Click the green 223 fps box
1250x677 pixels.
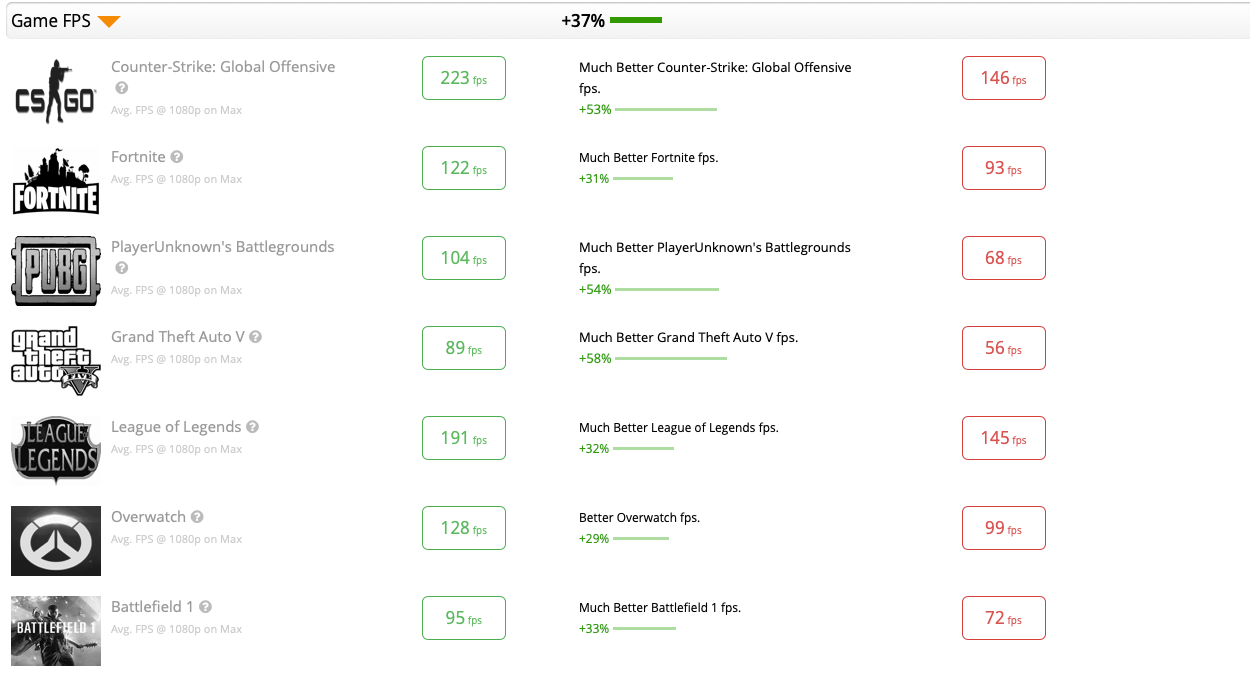click(464, 78)
